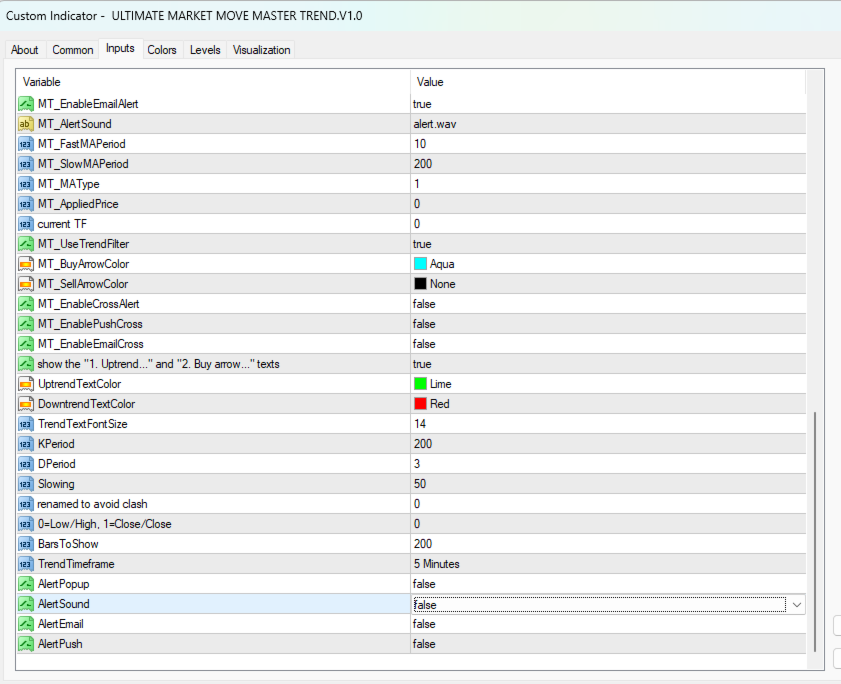This screenshot has width=841, height=684.
Task: Click the MT_EnableCrossAlert boolean icon
Action: click(x=26, y=304)
